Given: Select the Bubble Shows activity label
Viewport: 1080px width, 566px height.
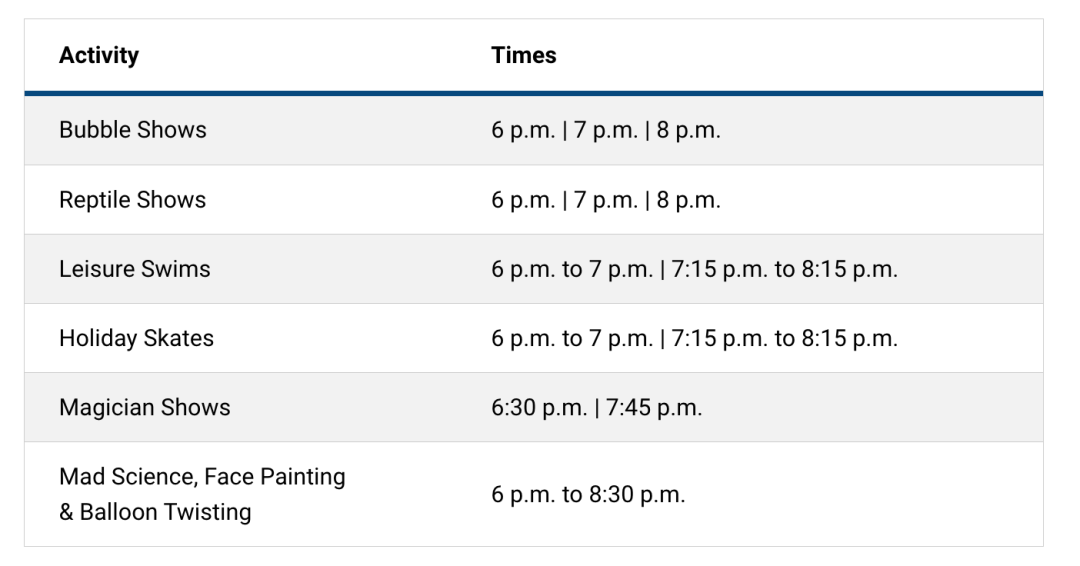Looking at the screenshot, I should click(x=133, y=130).
